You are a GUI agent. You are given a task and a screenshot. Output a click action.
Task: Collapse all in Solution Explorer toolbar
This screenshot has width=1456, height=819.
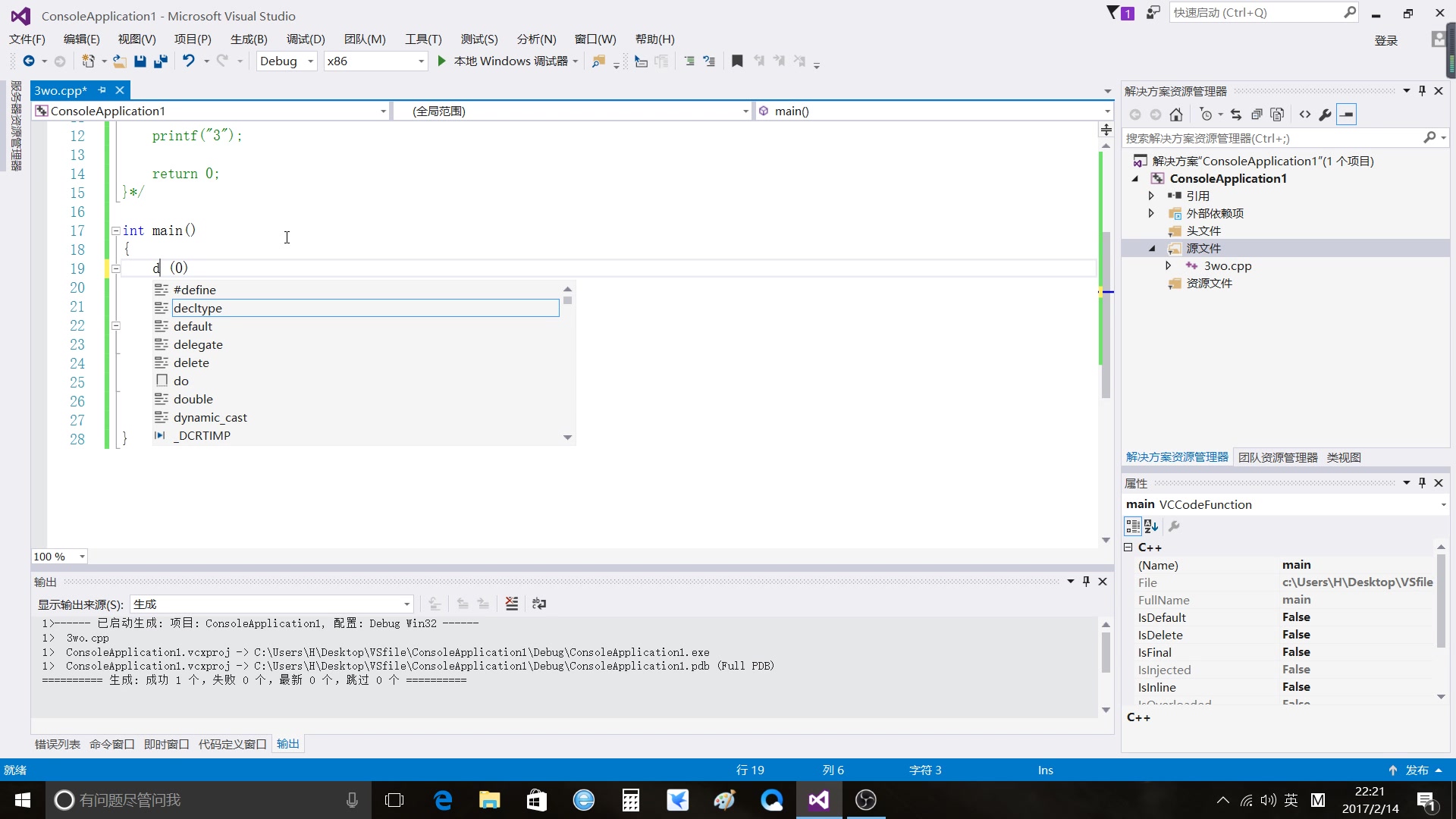click(x=1257, y=115)
